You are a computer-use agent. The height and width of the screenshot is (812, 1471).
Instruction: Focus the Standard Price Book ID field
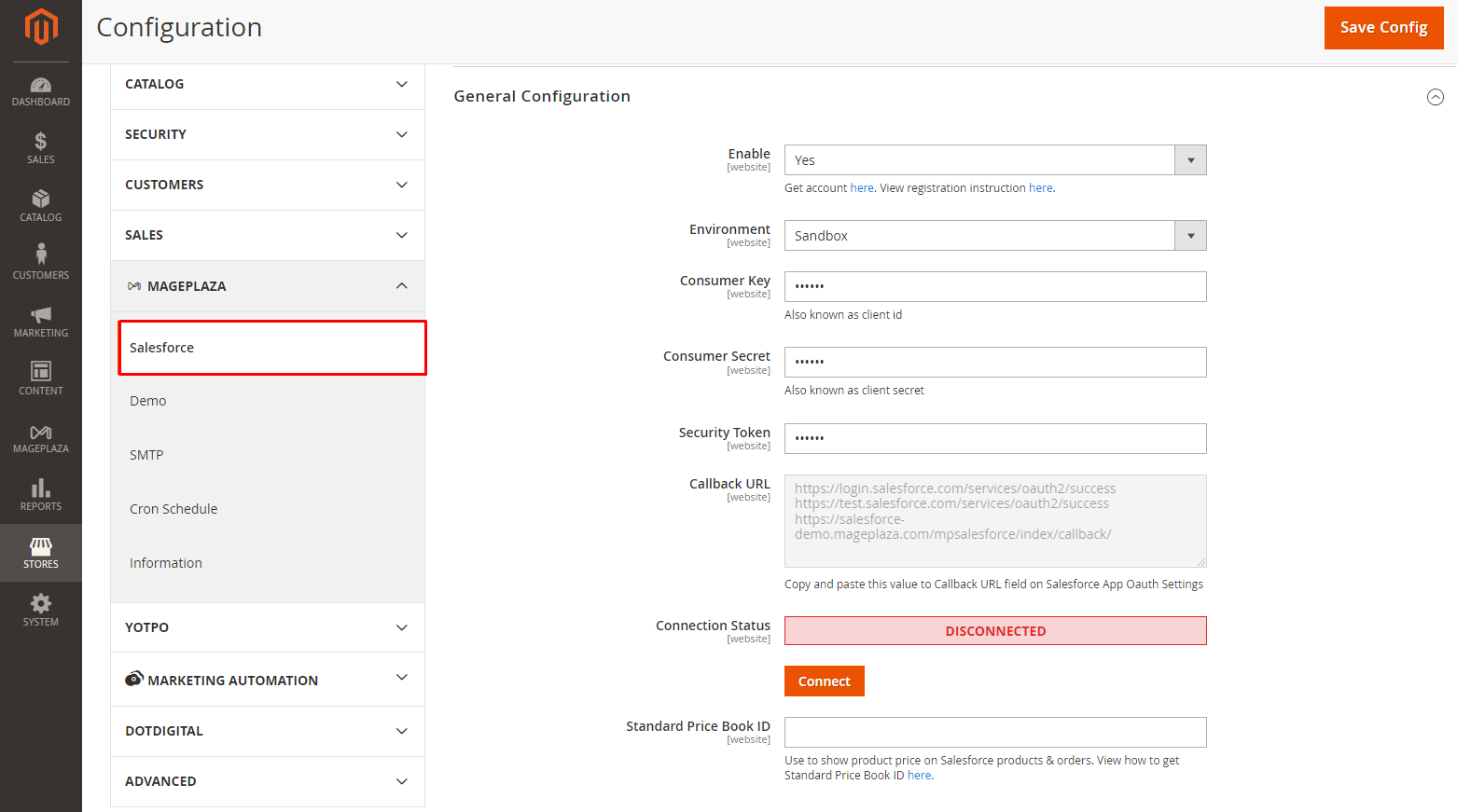coord(995,733)
